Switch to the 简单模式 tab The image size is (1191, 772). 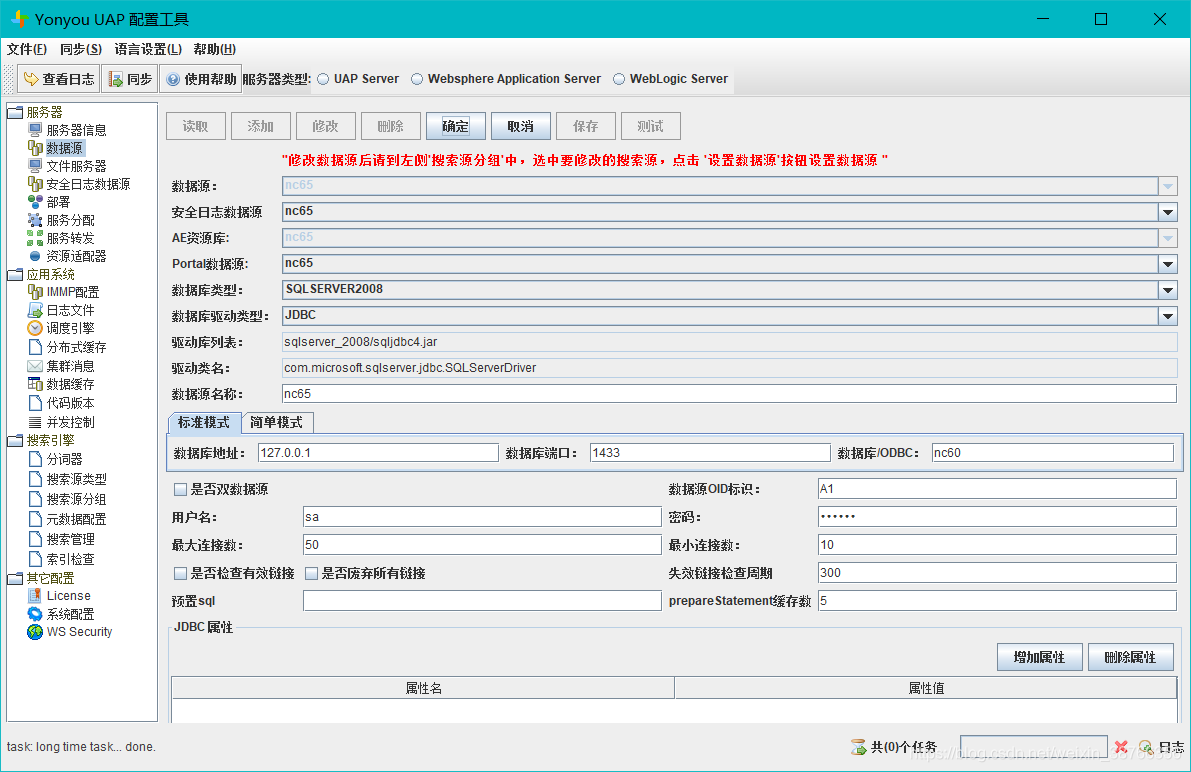tap(277, 423)
